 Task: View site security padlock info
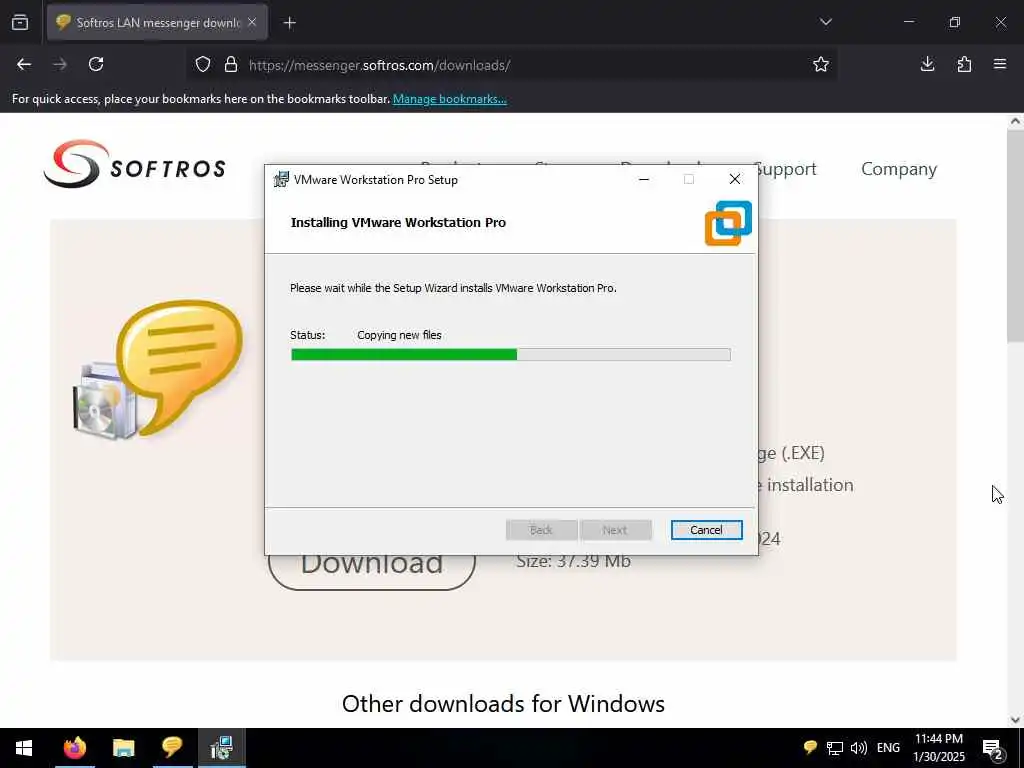(231, 65)
